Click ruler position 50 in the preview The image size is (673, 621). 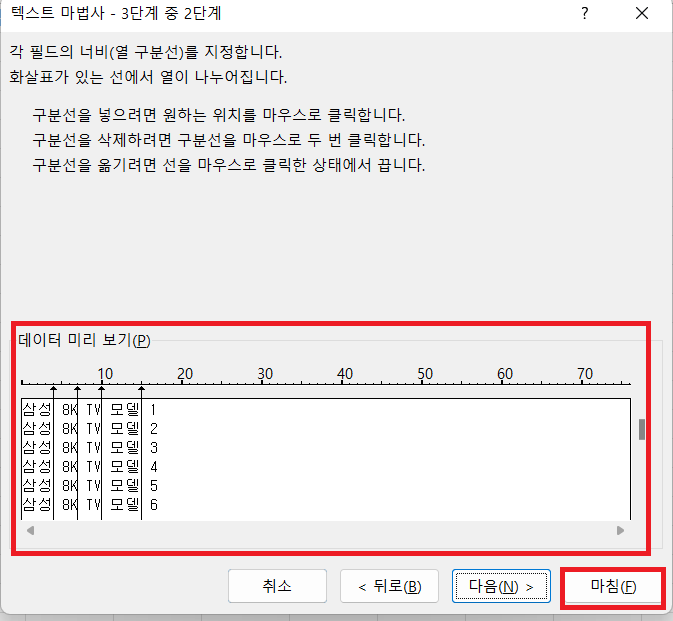[x=425, y=374]
